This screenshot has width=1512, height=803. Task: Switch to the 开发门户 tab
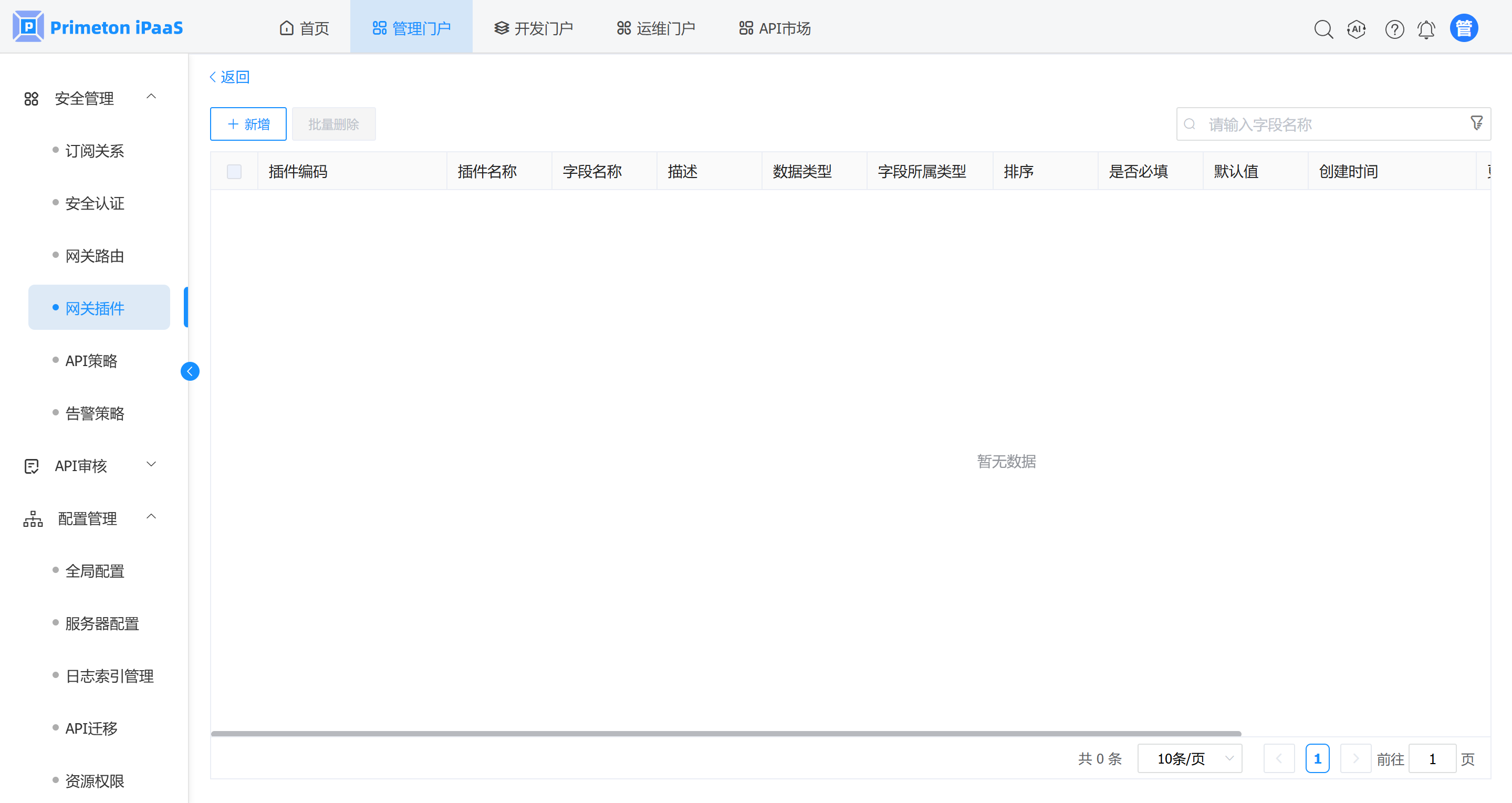click(533, 28)
